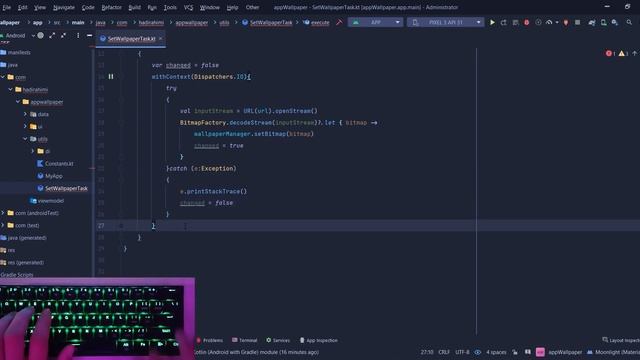Image resolution: width=640 pixels, height=360 pixels.
Task: Open the File menu
Action: pyautogui.click(x=7, y=7)
